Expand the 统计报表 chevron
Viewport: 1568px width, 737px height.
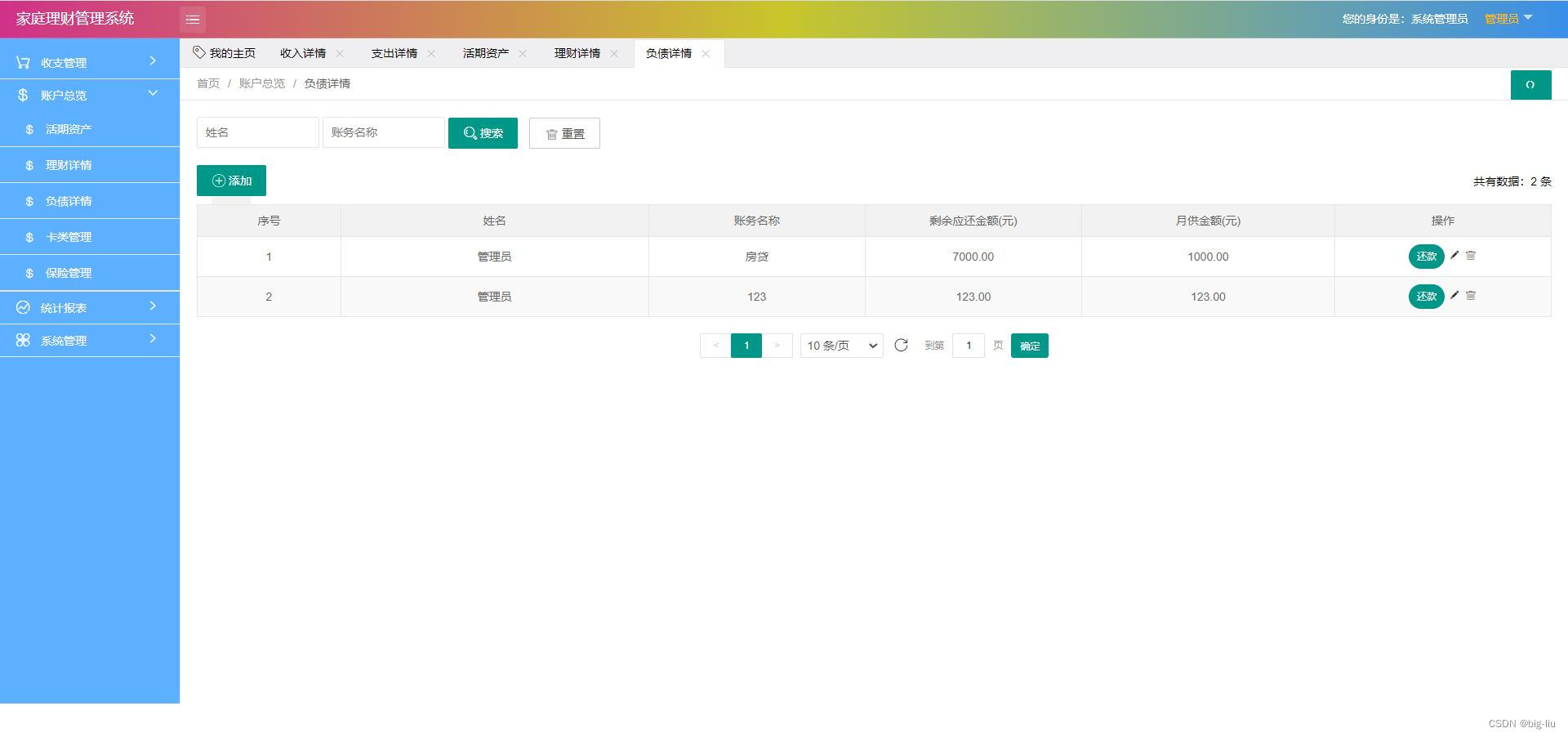pyautogui.click(x=153, y=306)
